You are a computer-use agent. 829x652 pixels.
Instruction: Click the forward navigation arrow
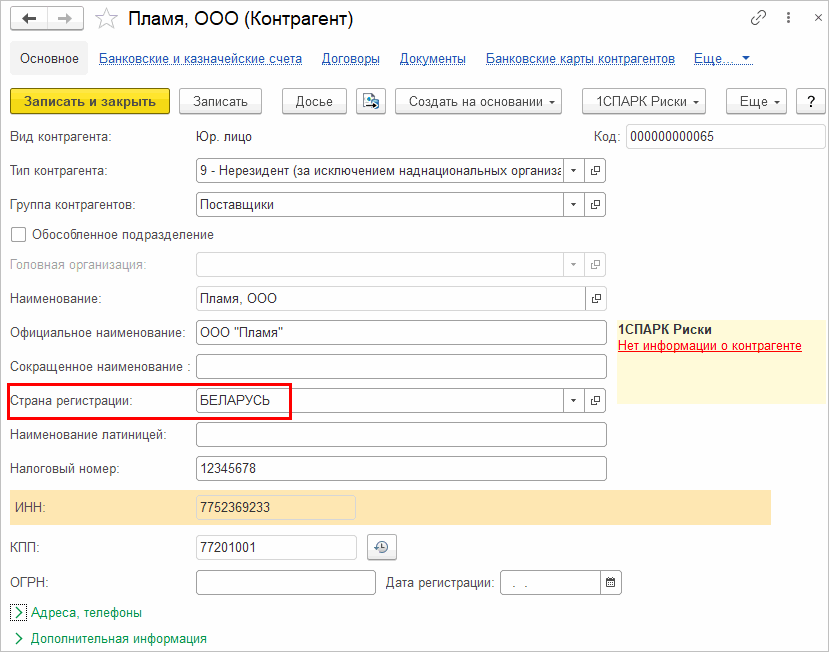tap(65, 19)
